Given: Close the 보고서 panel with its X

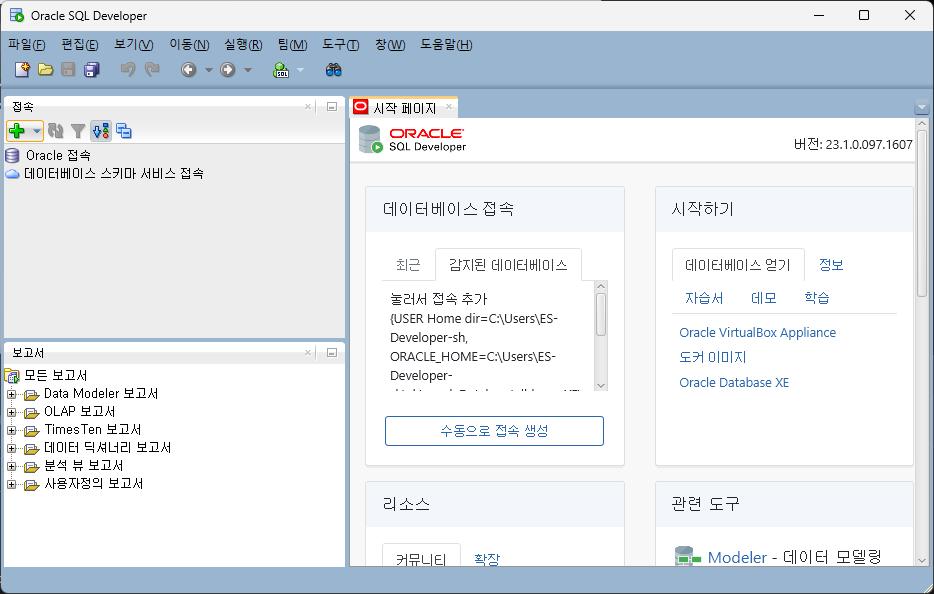Looking at the screenshot, I should [308, 353].
